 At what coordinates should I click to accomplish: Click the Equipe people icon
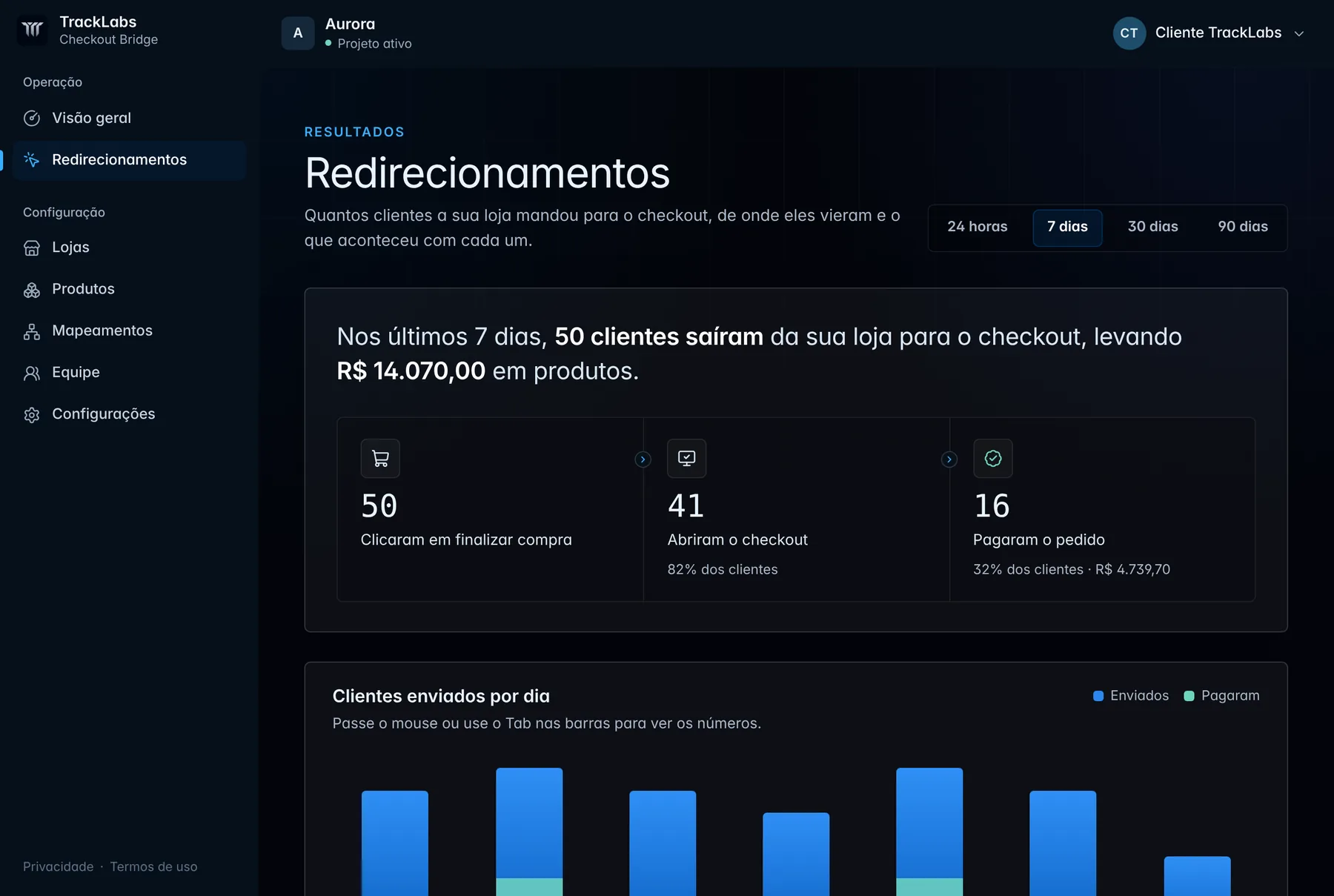click(x=32, y=373)
